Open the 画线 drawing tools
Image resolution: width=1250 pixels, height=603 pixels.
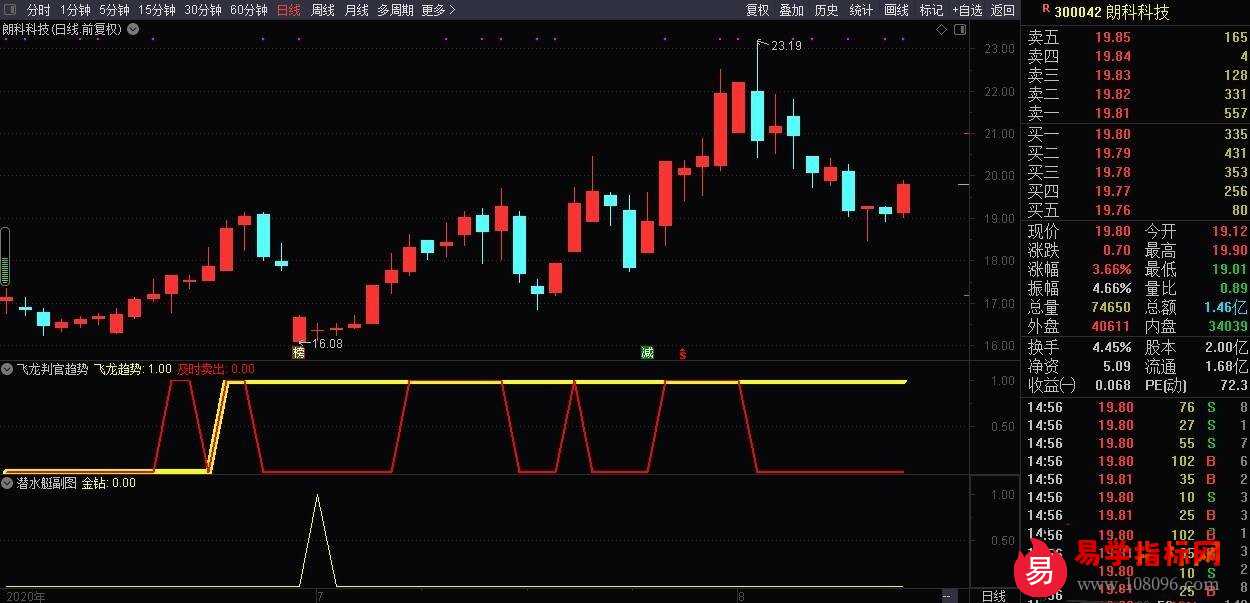pyautogui.click(x=896, y=10)
